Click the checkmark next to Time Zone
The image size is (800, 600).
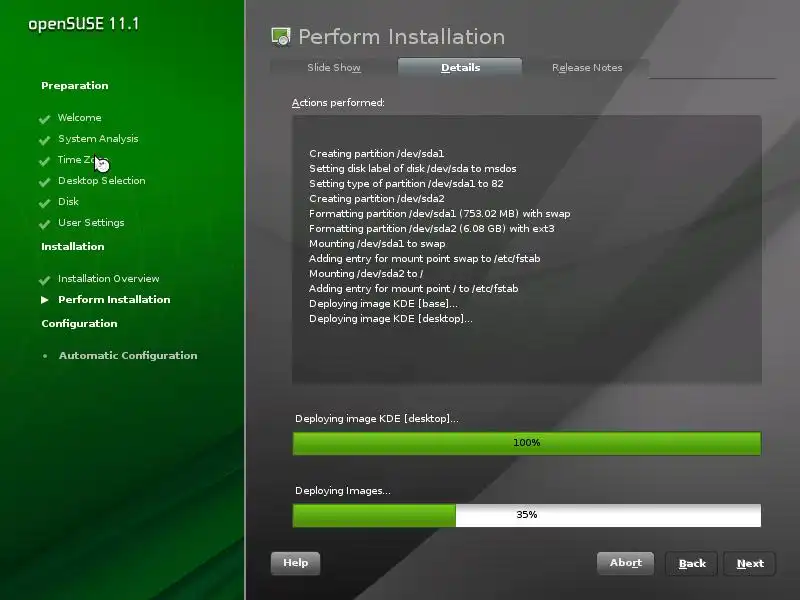44,161
